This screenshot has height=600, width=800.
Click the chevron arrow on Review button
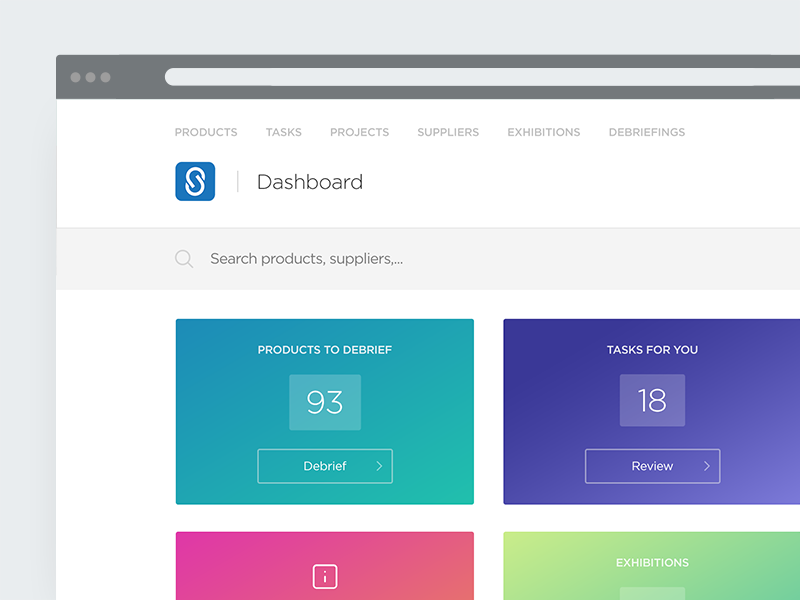pyautogui.click(x=707, y=466)
